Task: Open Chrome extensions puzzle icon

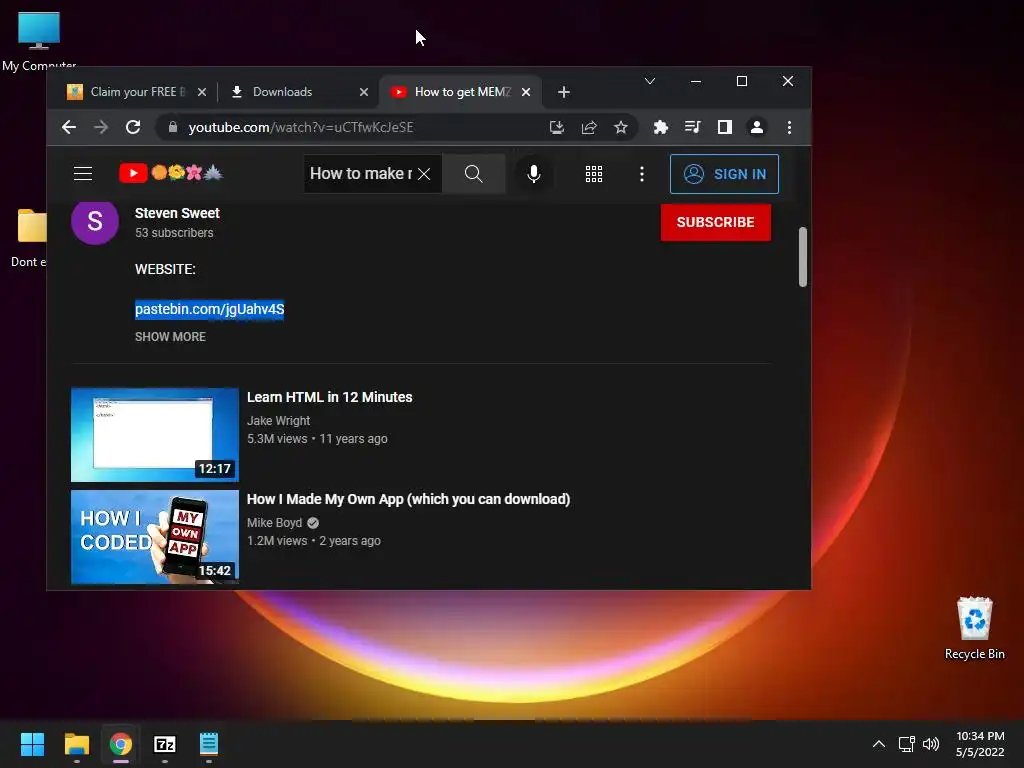Action: click(661, 127)
